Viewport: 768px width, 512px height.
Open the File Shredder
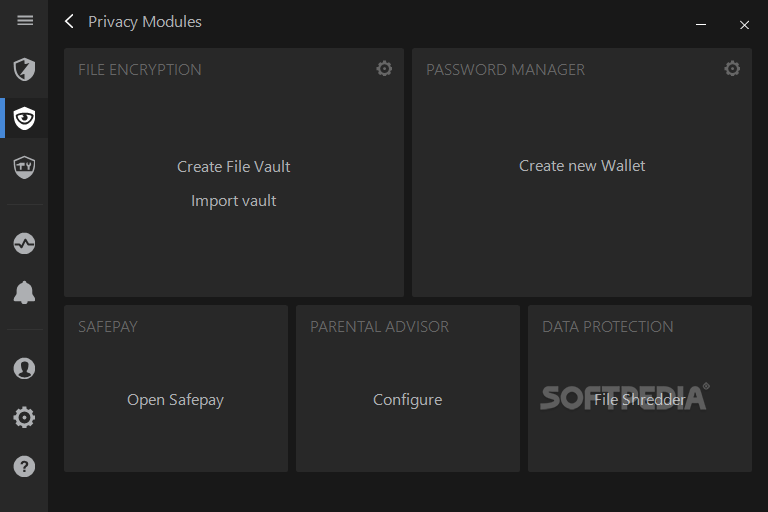pyautogui.click(x=640, y=400)
